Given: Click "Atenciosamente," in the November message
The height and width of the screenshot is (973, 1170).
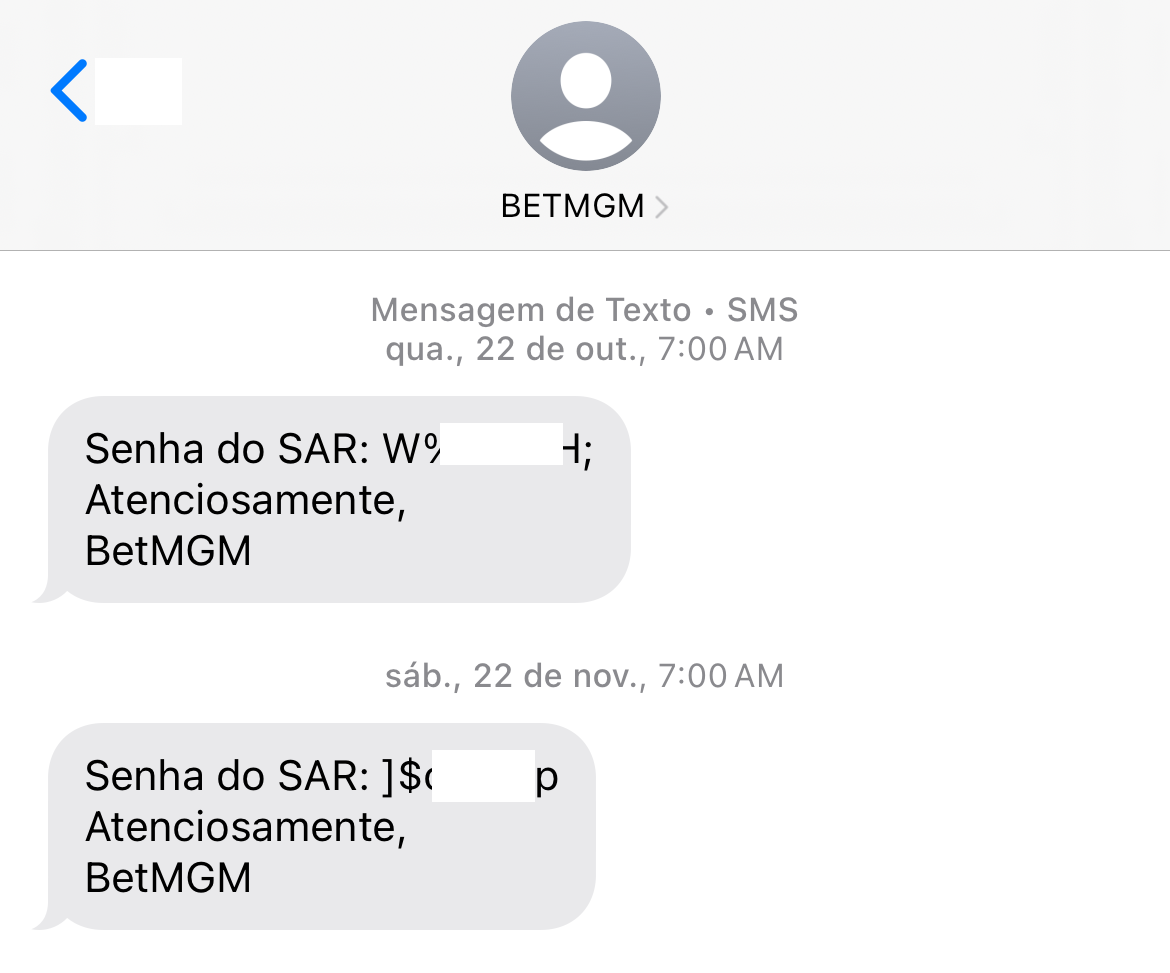Looking at the screenshot, I should pos(245,827).
